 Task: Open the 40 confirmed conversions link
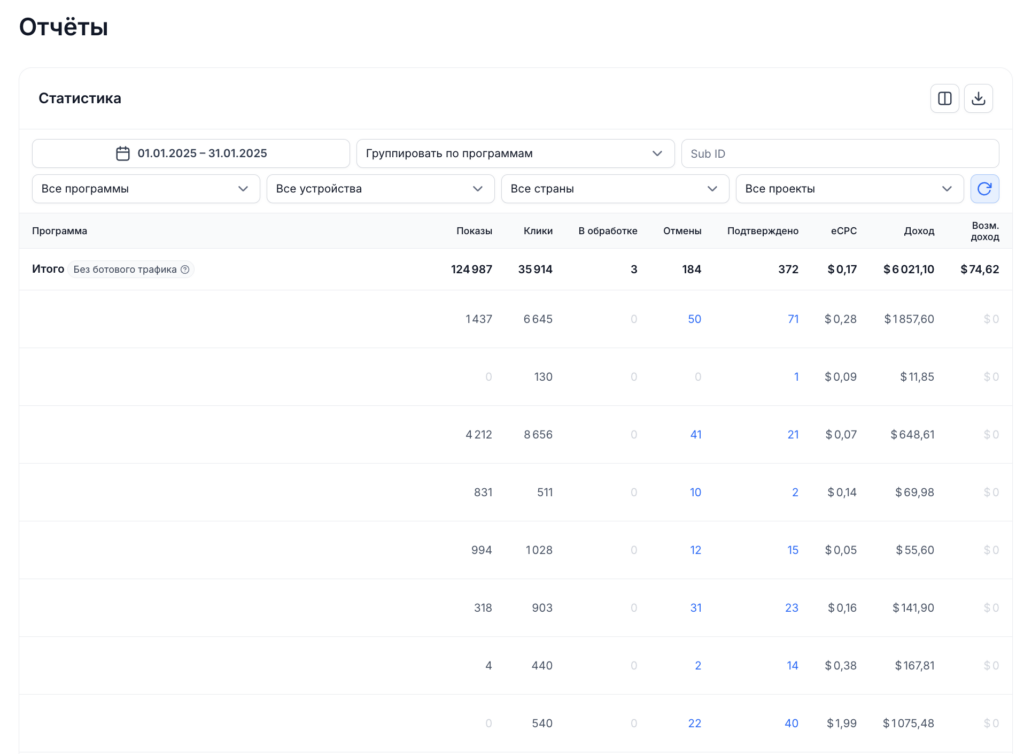click(791, 723)
